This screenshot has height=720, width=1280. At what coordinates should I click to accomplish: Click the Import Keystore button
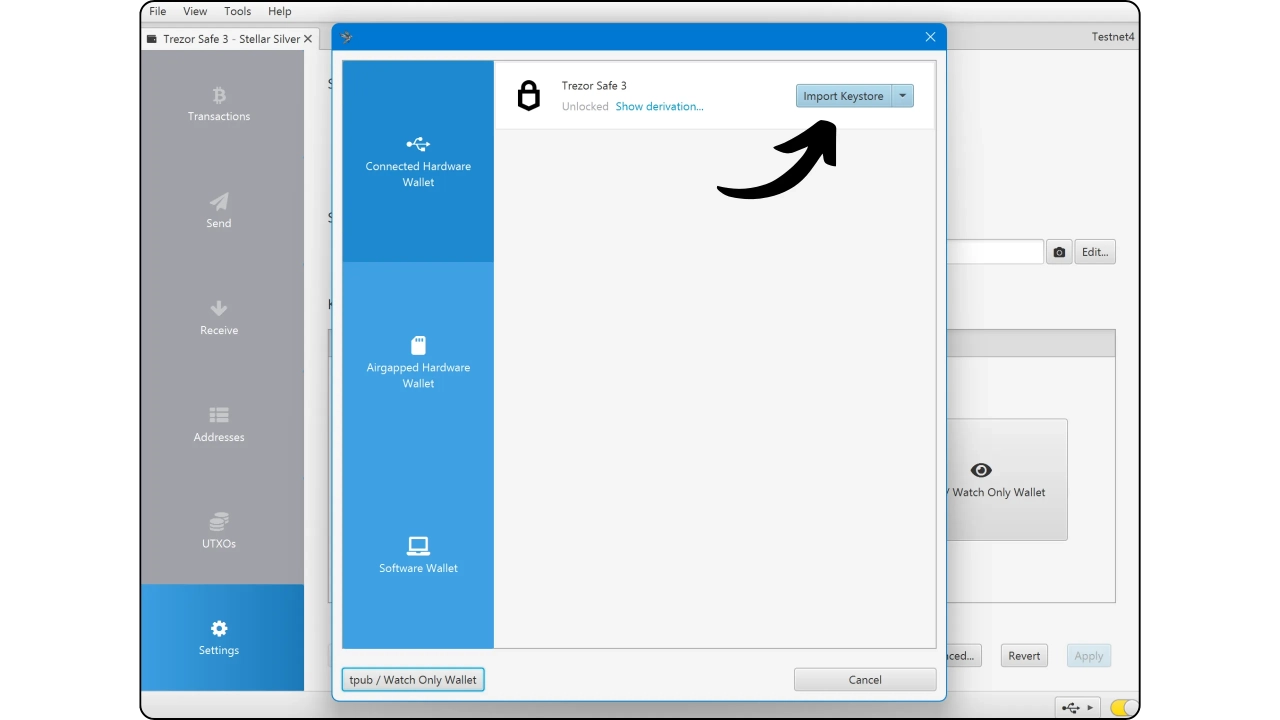[843, 96]
